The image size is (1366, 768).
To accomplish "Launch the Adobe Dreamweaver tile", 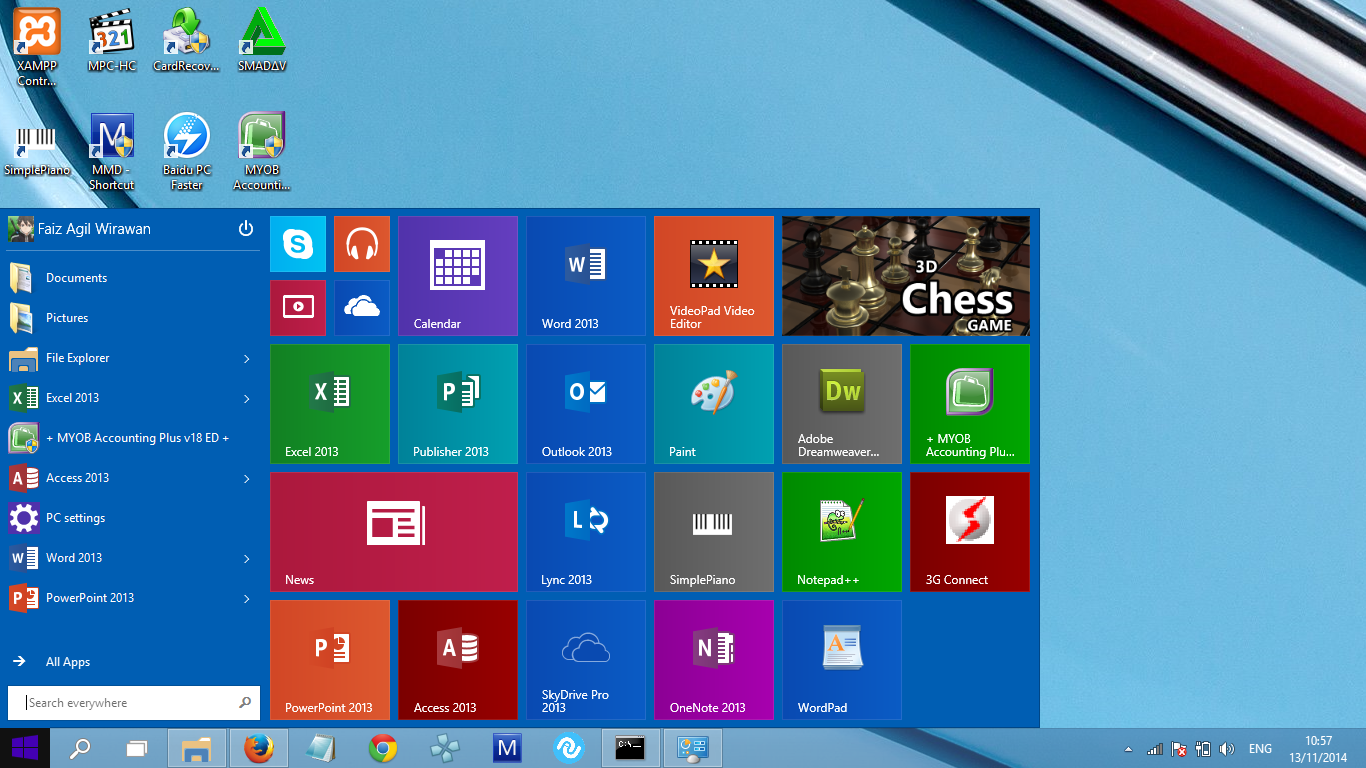I will [842, 404].
